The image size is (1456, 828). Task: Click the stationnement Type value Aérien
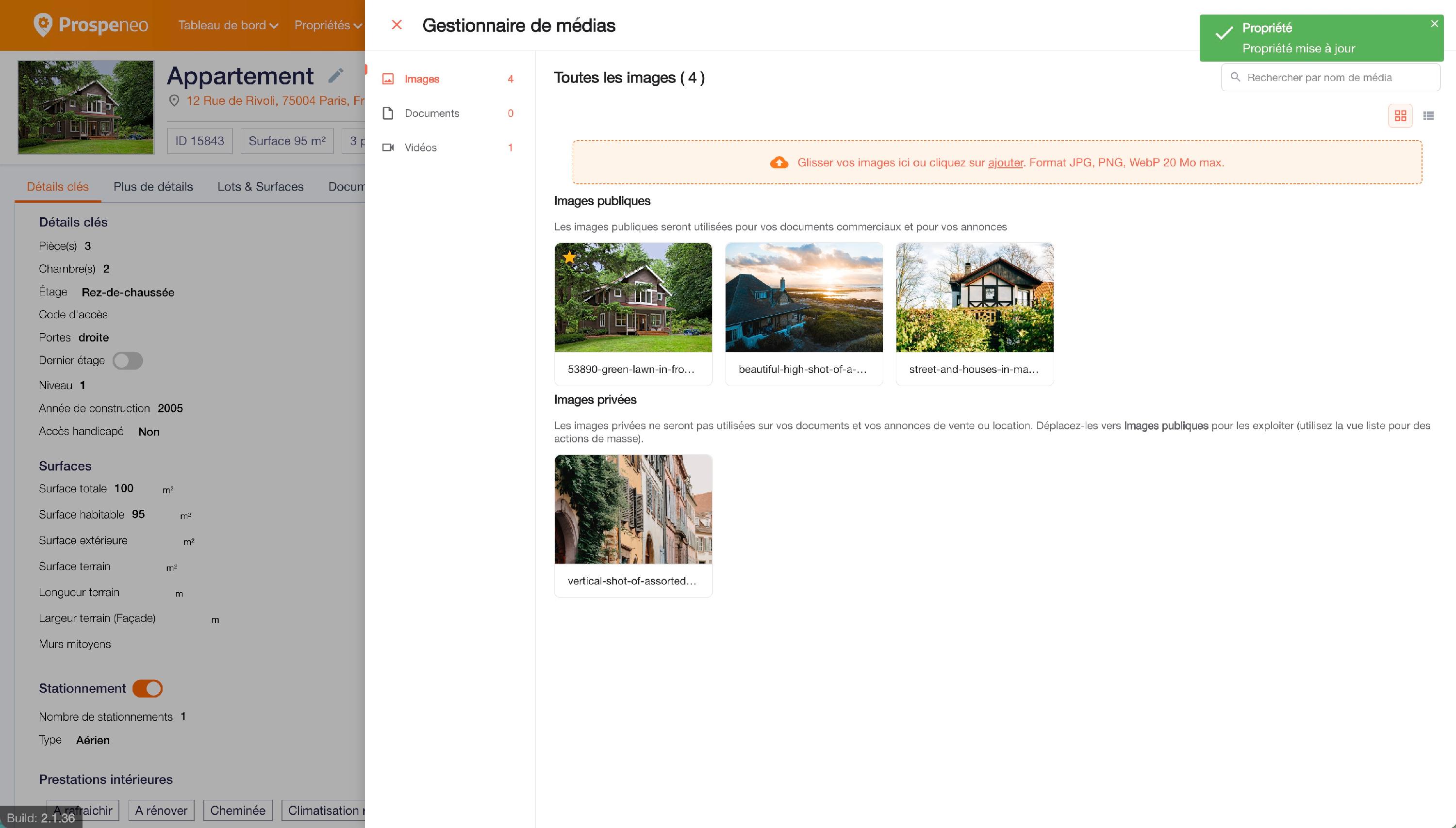pos(93,740)
